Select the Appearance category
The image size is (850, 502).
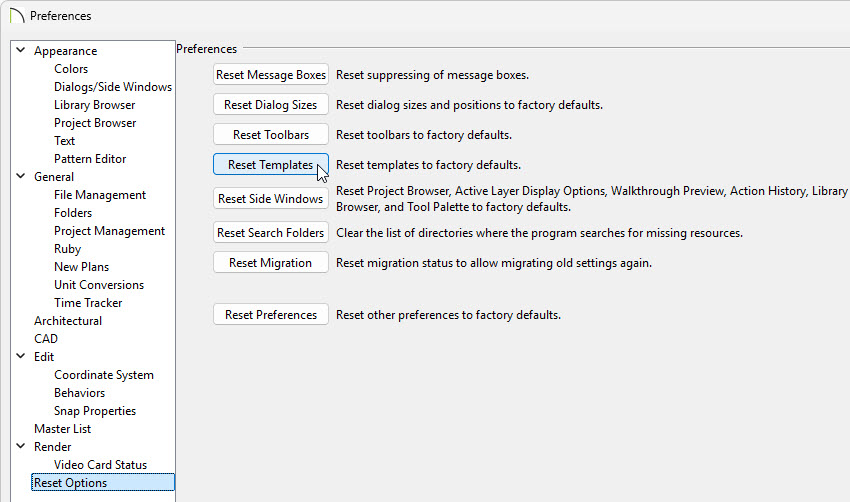[x=66, y=51]
